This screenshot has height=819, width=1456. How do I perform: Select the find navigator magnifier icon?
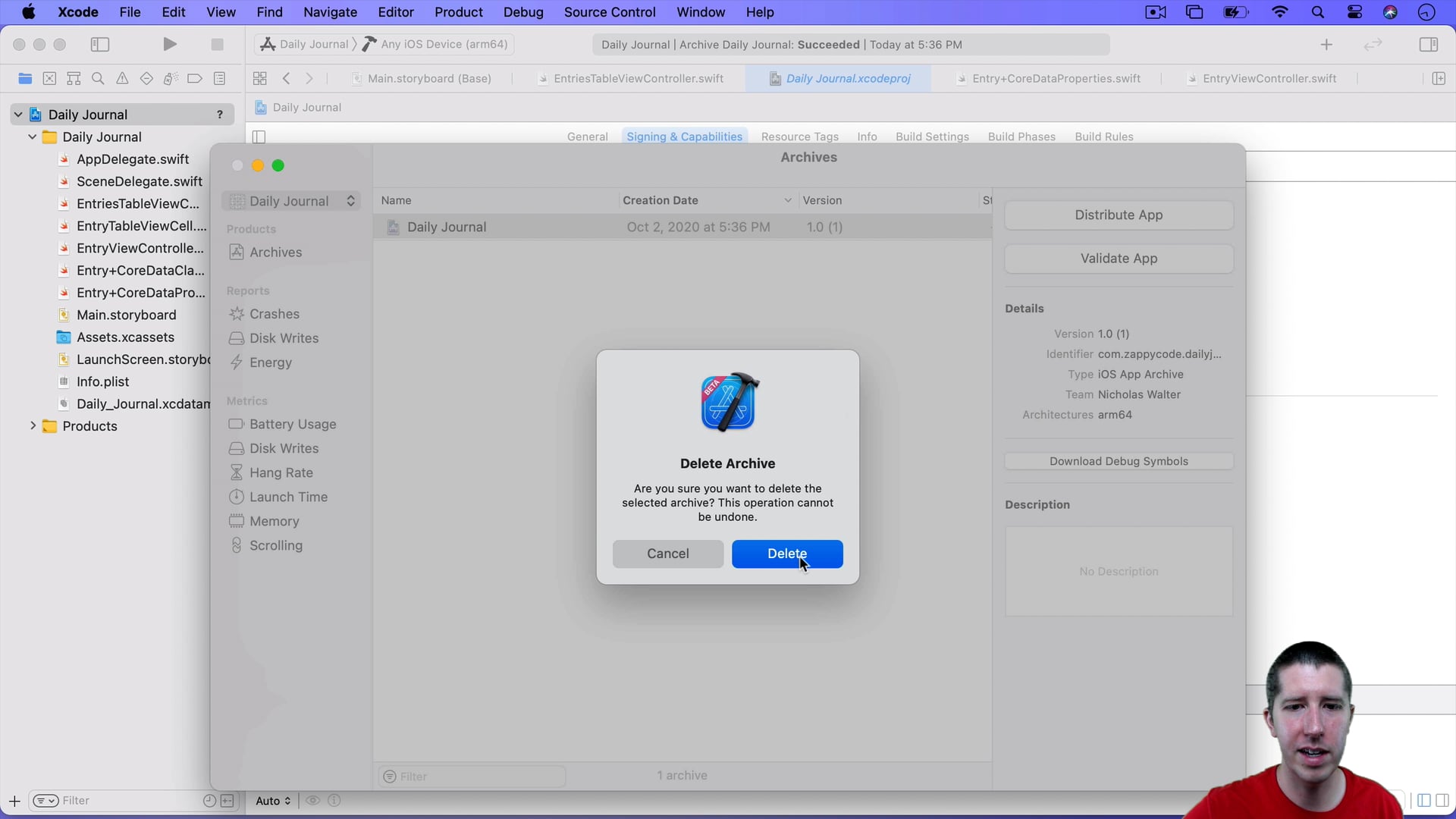pyautogui.click(x=98, y=78)
